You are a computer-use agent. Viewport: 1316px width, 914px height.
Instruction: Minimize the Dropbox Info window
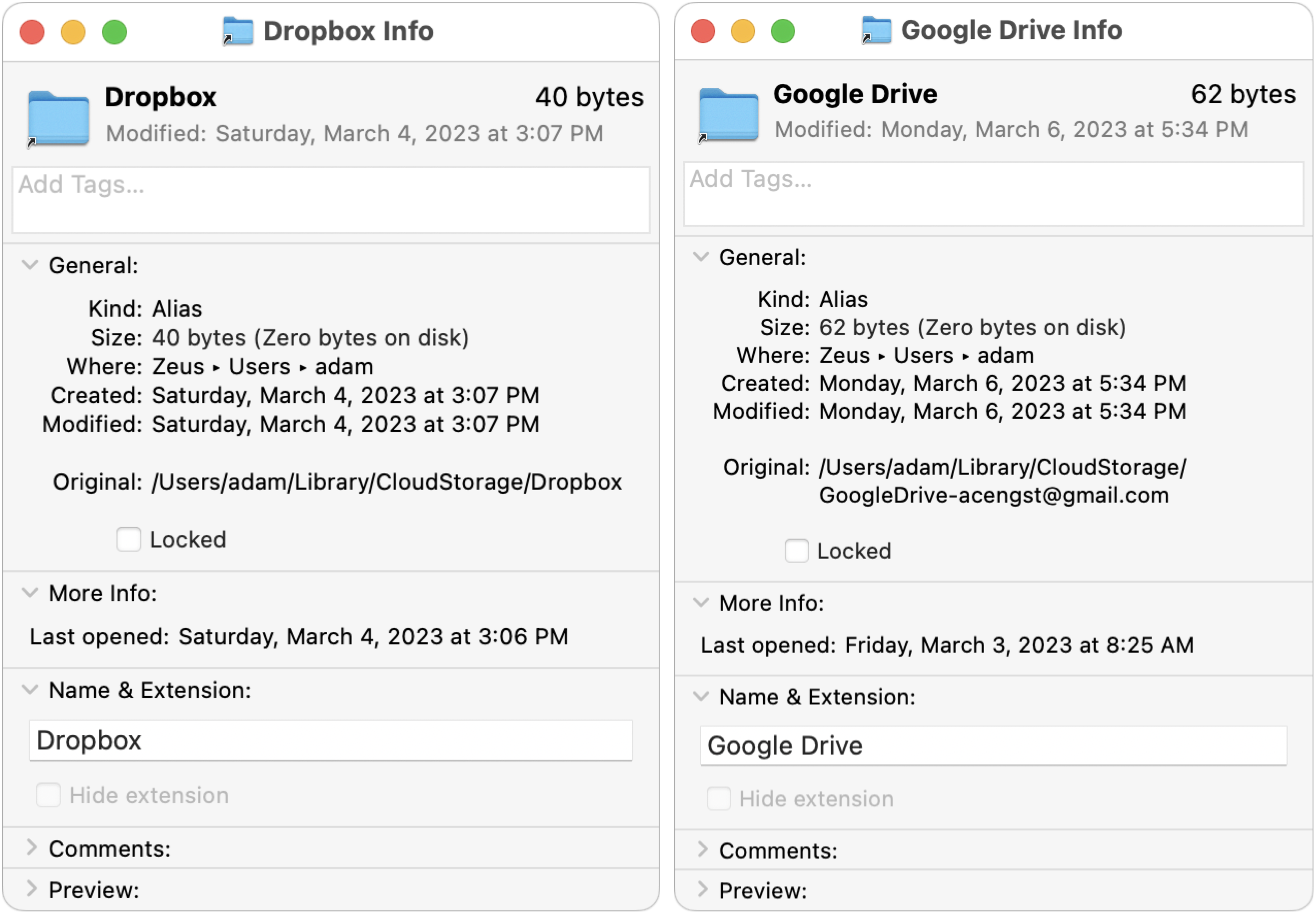point(72,32)
